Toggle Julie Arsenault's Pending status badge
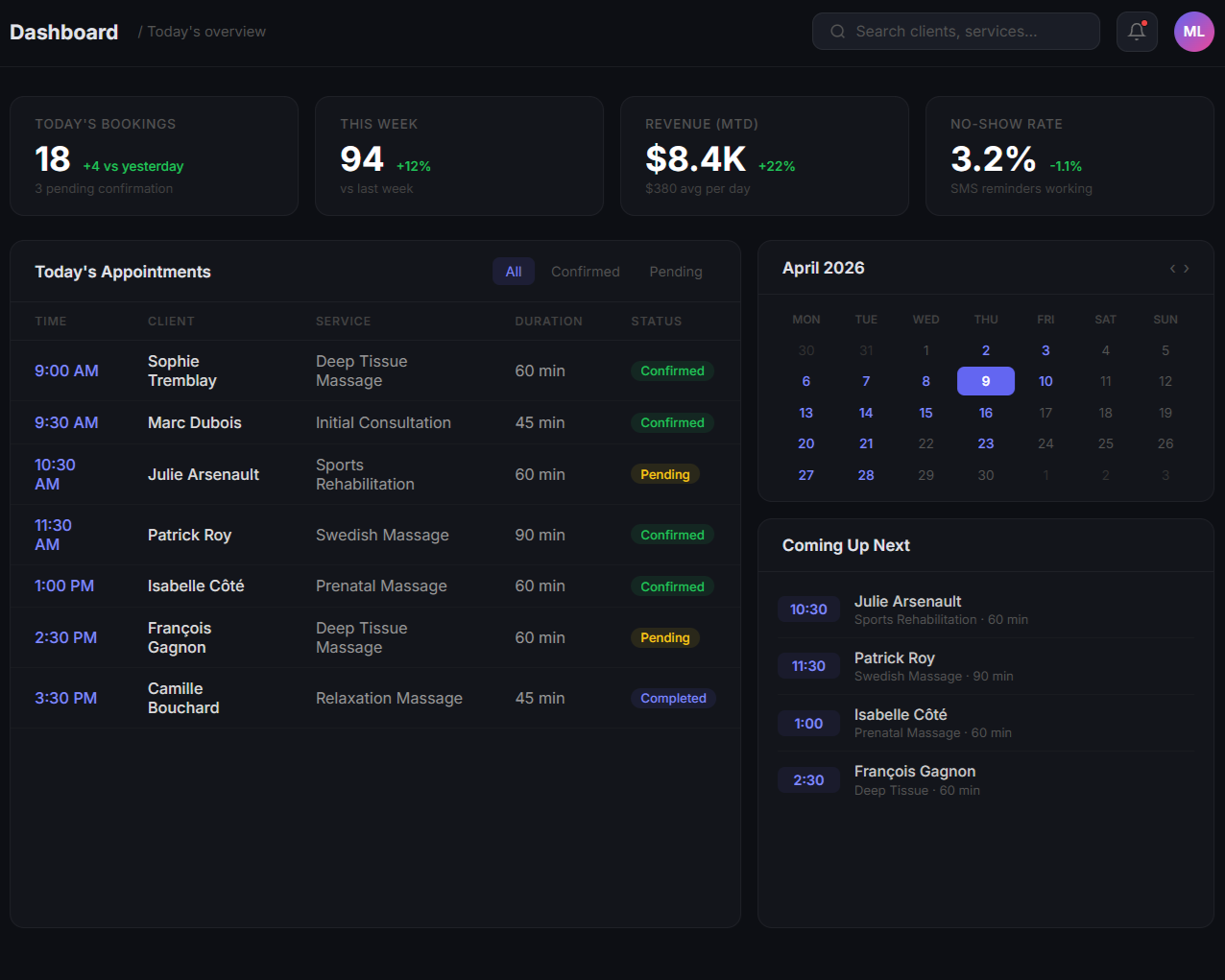 click(665, 473)
